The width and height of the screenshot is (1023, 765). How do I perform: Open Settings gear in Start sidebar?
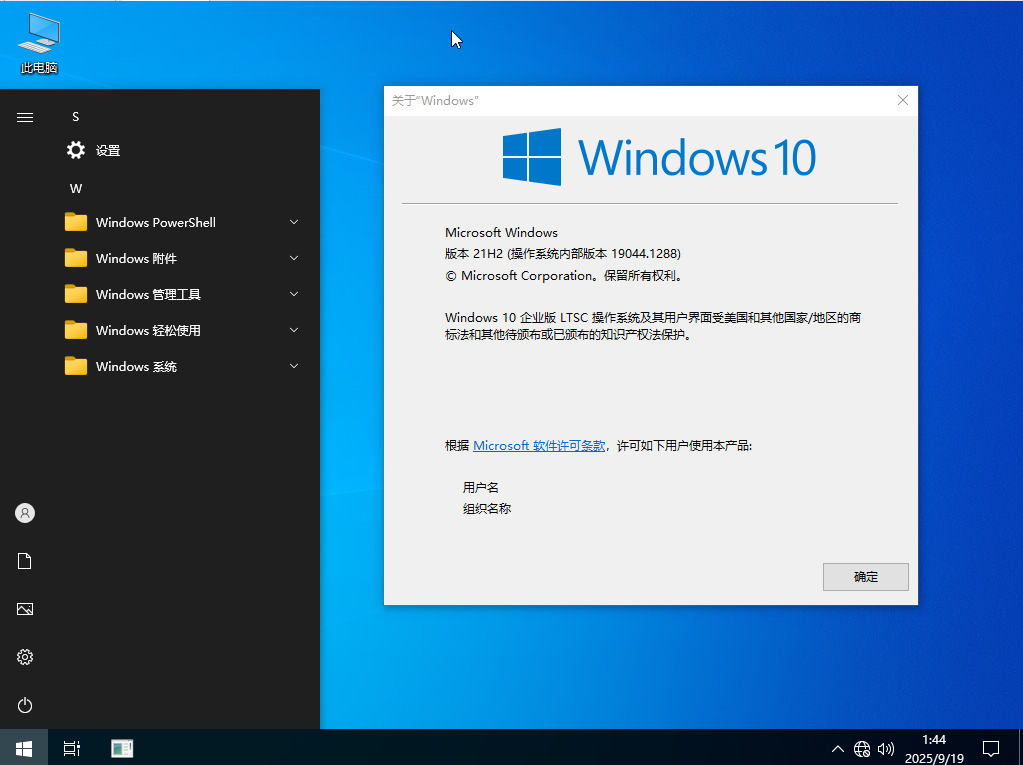point(25,657)
